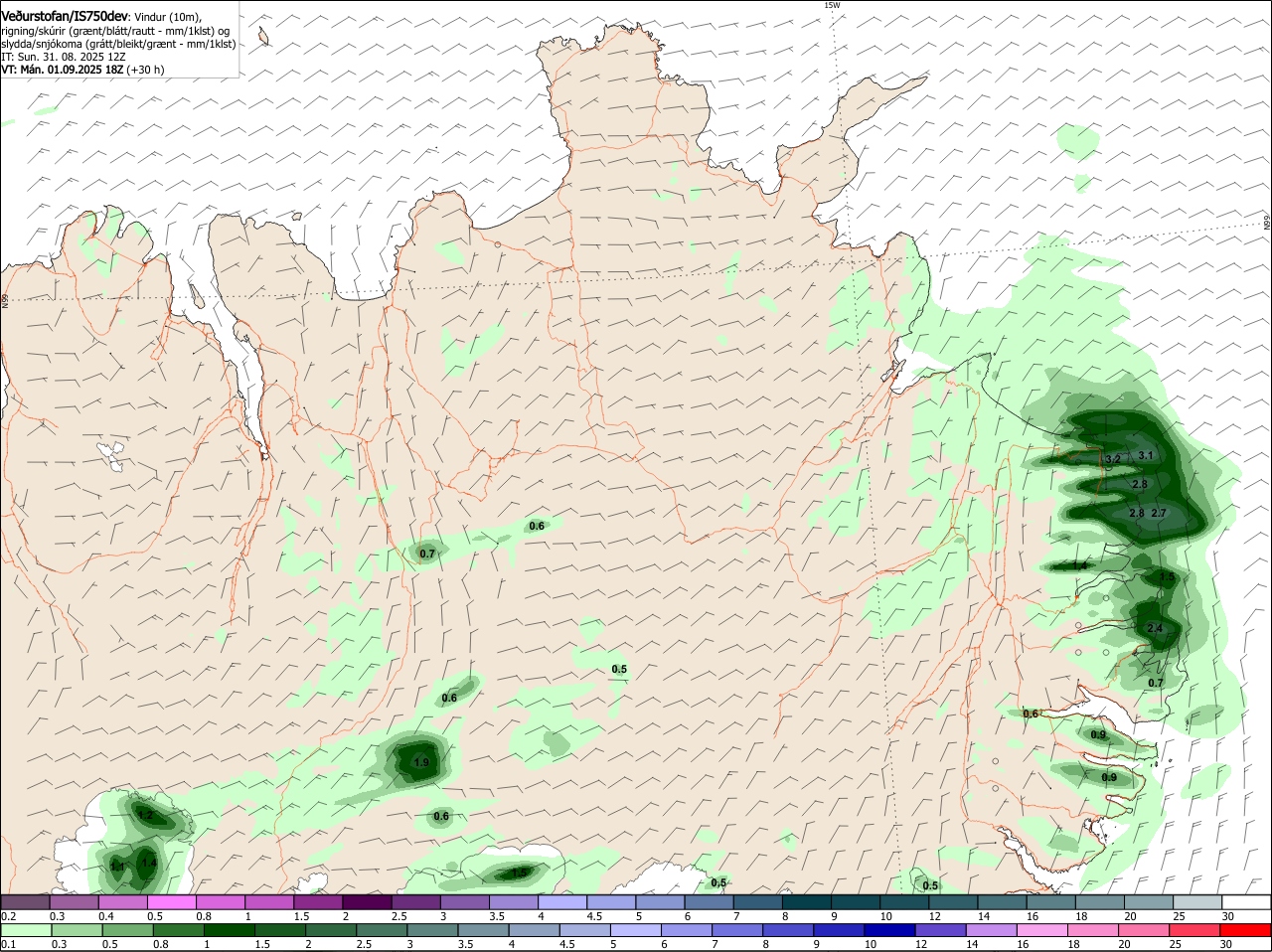Click the '15W' longitude label
This screenshot has width=1272, height=952.
pyautogui.click(x=833, y=6)
